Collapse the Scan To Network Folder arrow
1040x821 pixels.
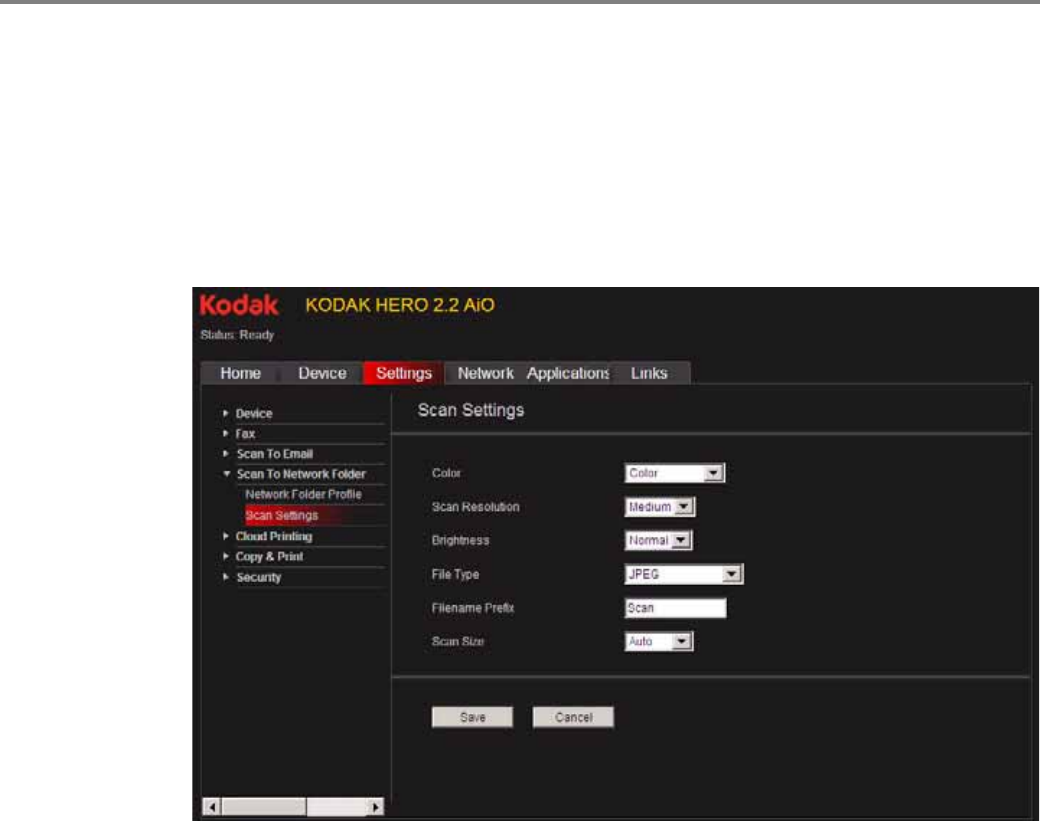coord(226,474)
